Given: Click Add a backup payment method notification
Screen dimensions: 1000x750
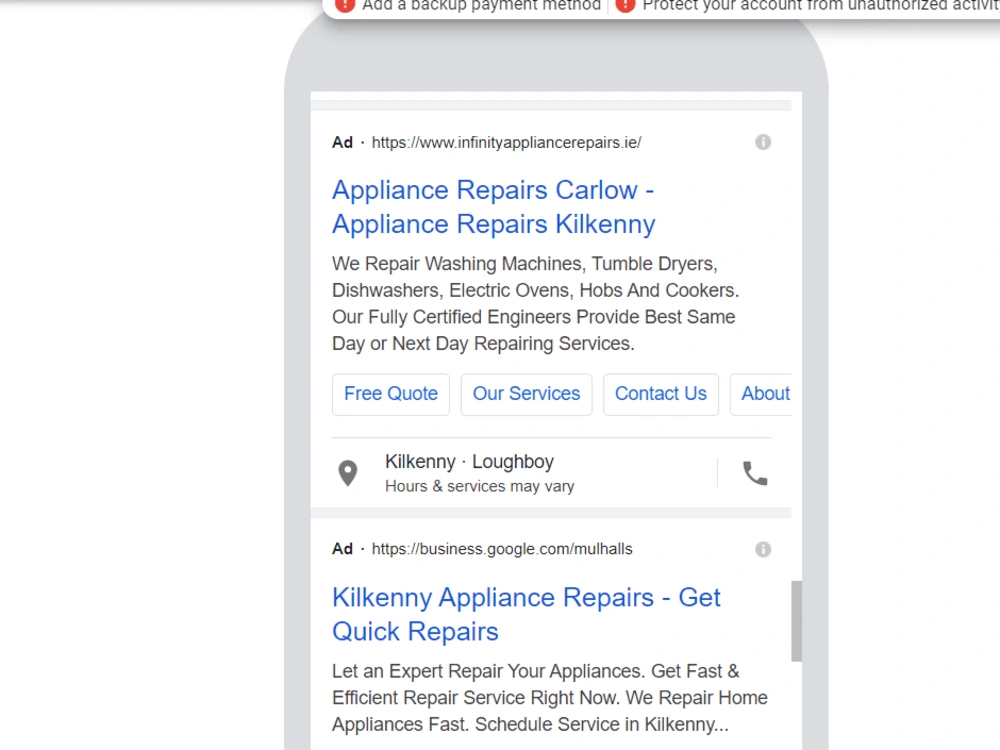Looking at the screenshot, I should pyautogui.click(x=482, y=6).
